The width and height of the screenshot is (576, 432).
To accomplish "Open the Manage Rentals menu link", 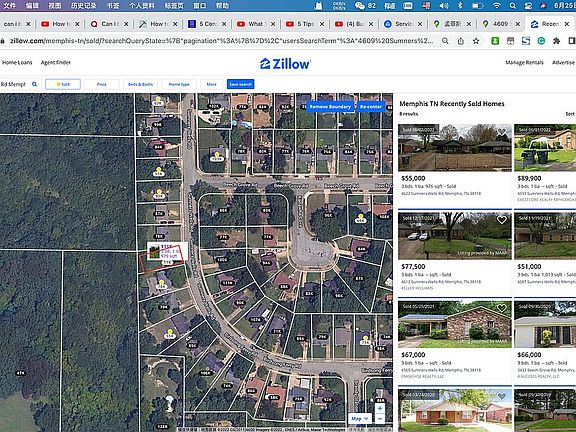I will (524, 62).
